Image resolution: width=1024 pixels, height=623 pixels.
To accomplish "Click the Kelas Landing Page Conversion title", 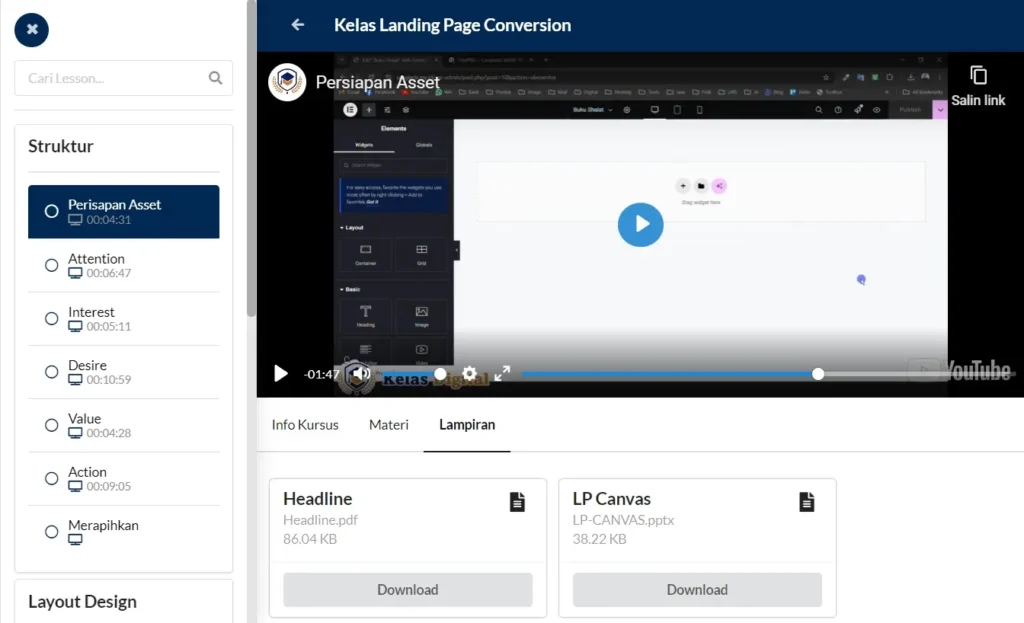I will [453, 25].
